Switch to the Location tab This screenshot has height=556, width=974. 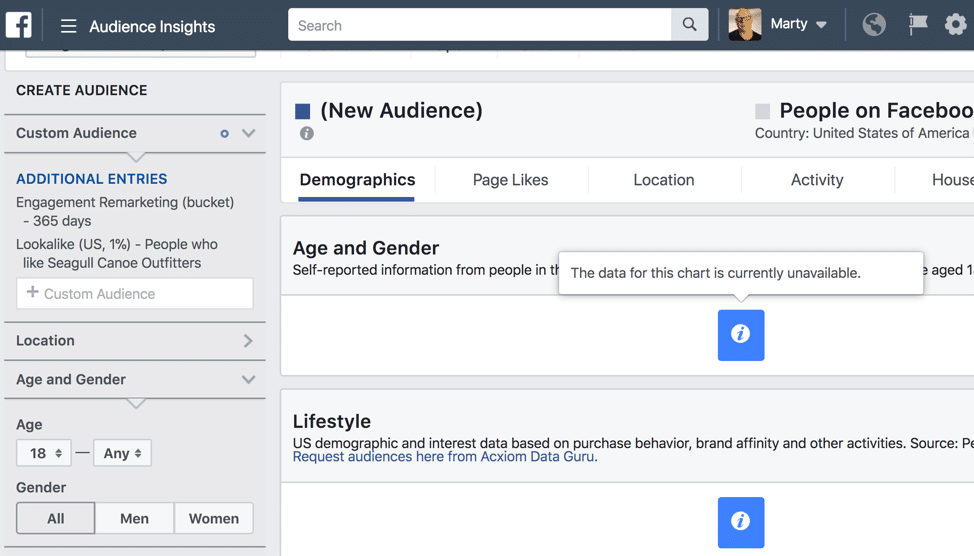[664, 180]
